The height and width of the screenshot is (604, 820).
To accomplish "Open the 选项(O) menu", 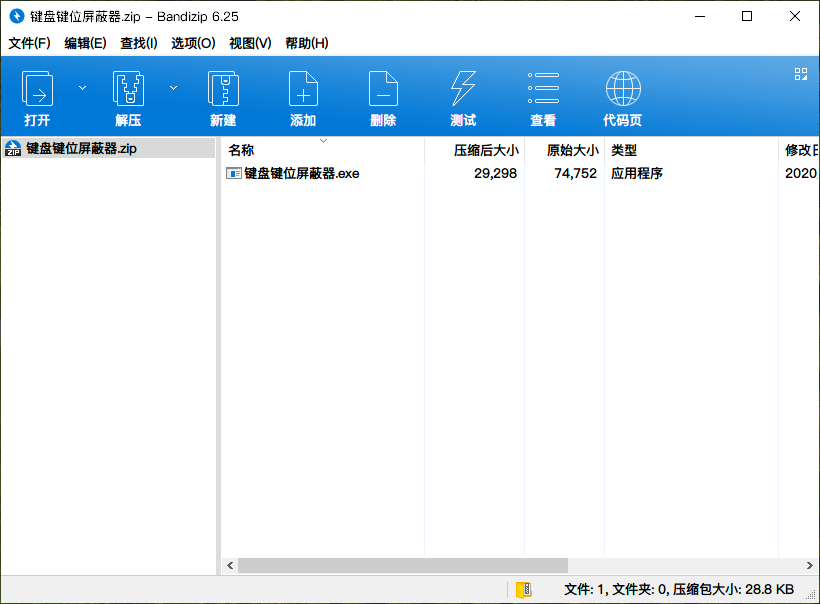I will tap(193, 43).
